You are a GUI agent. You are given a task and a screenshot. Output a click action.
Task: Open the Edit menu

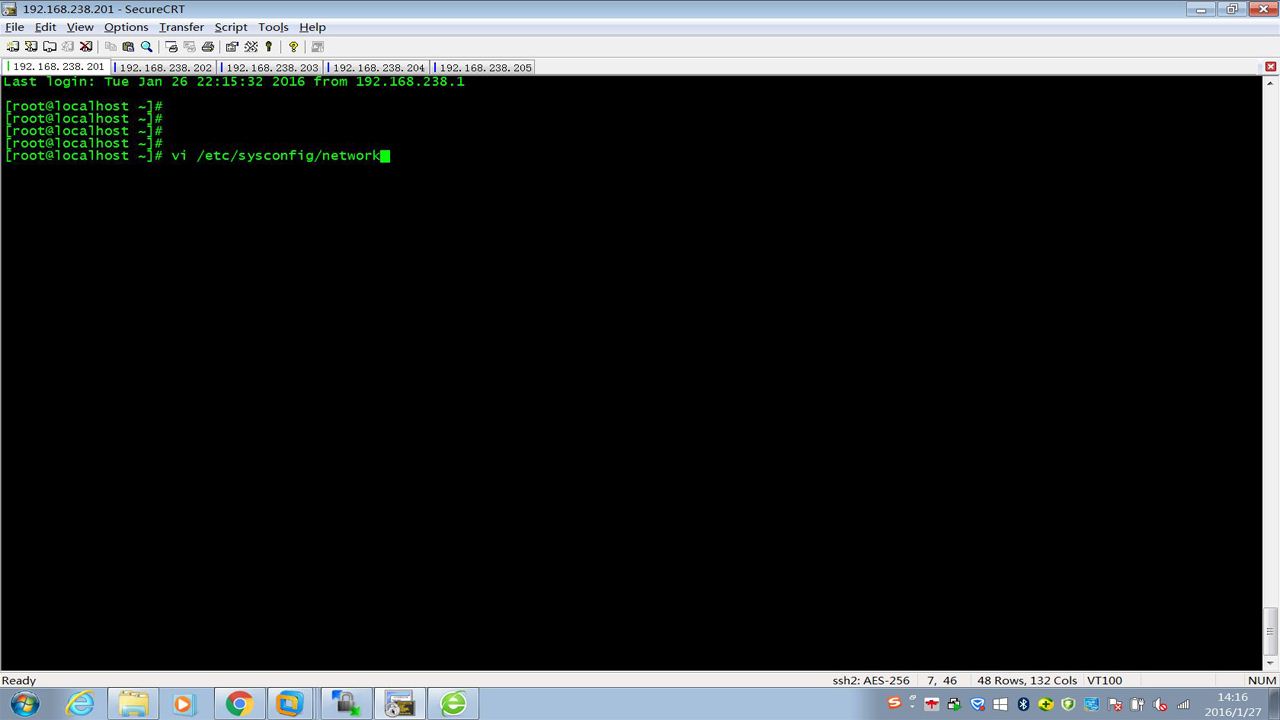click(x=45, y=27)
